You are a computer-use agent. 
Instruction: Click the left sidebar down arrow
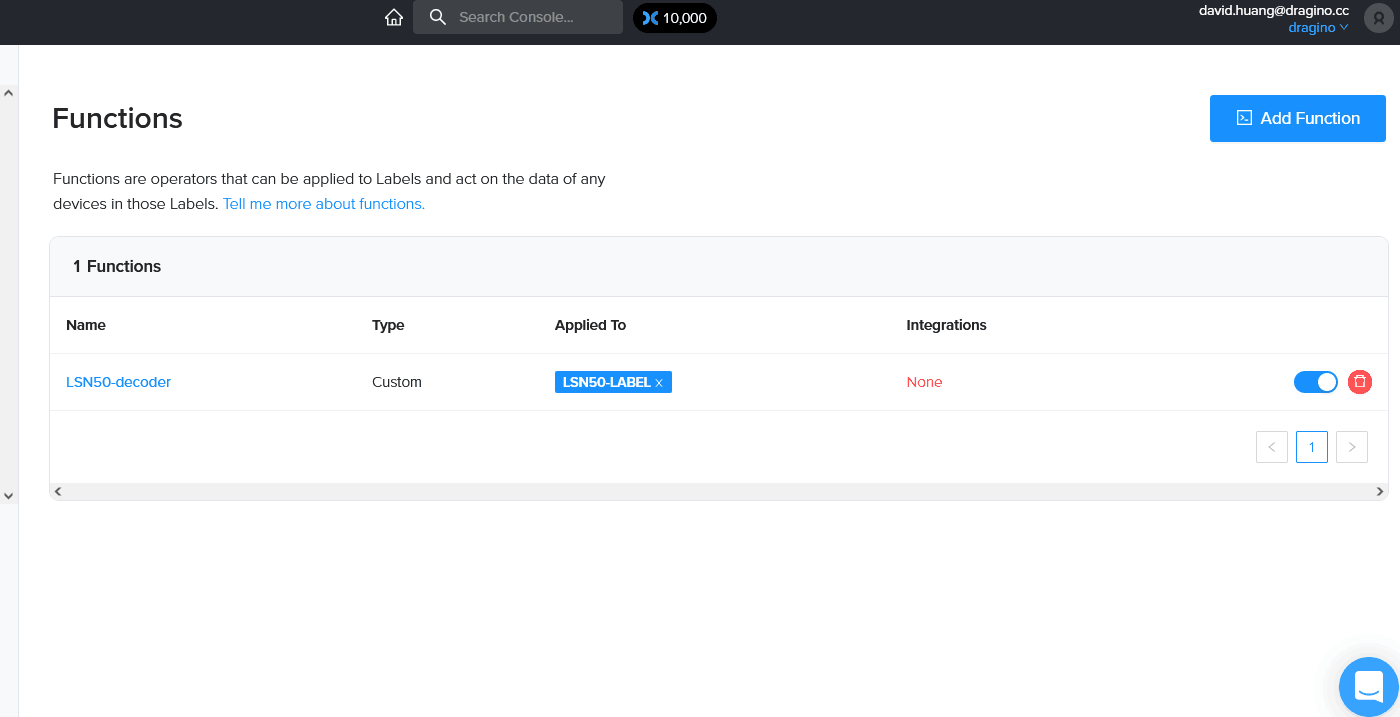(x=9, y=495)
